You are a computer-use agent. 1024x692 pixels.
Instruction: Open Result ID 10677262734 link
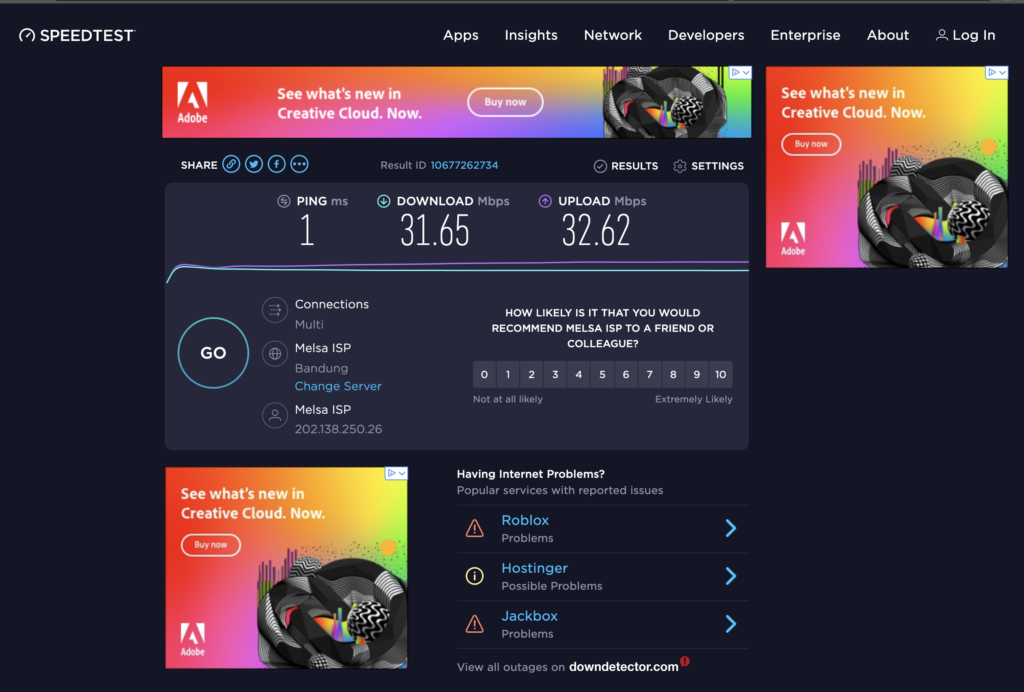click(x=464, y=165)
